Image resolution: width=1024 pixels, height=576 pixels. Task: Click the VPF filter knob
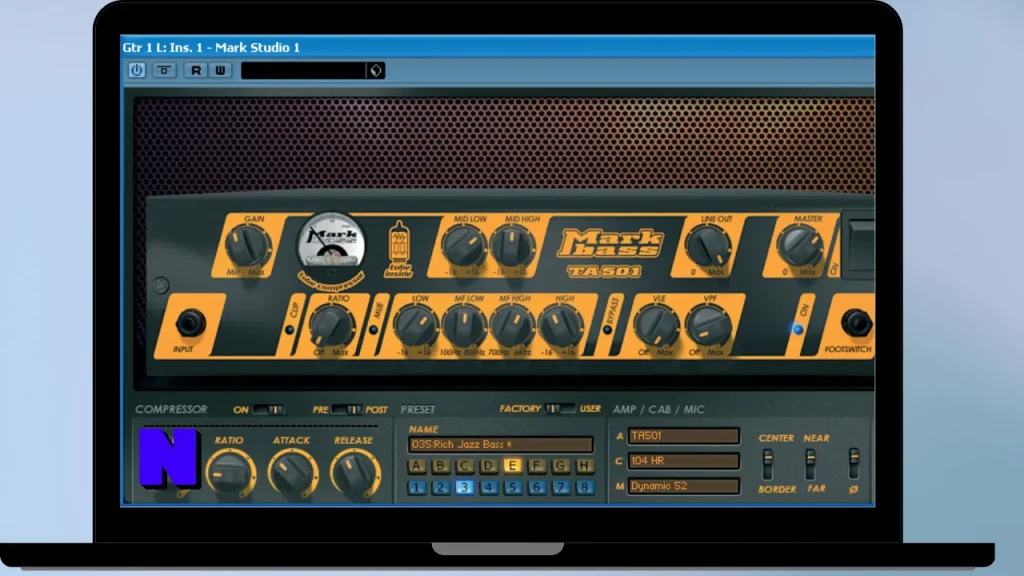click(708, 325)
